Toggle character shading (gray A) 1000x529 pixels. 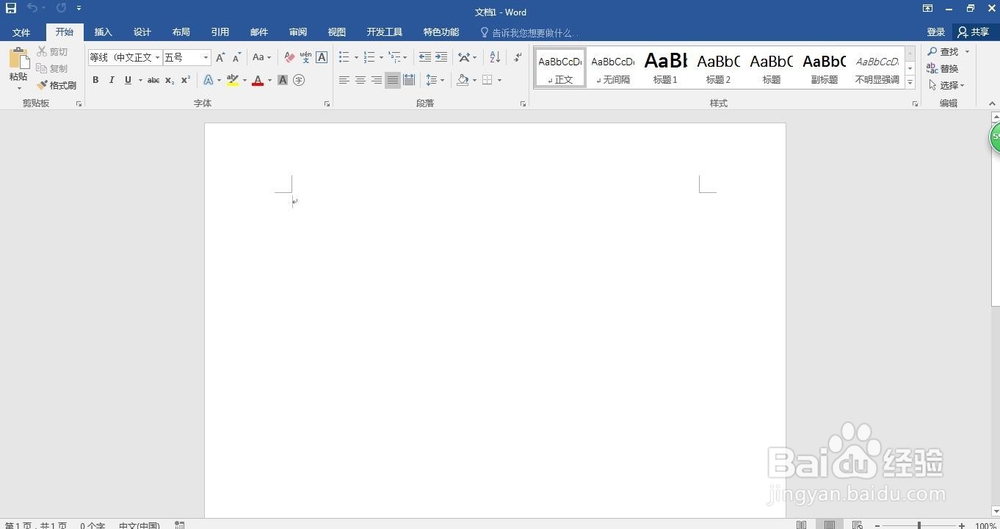click(x=283, y=80)
